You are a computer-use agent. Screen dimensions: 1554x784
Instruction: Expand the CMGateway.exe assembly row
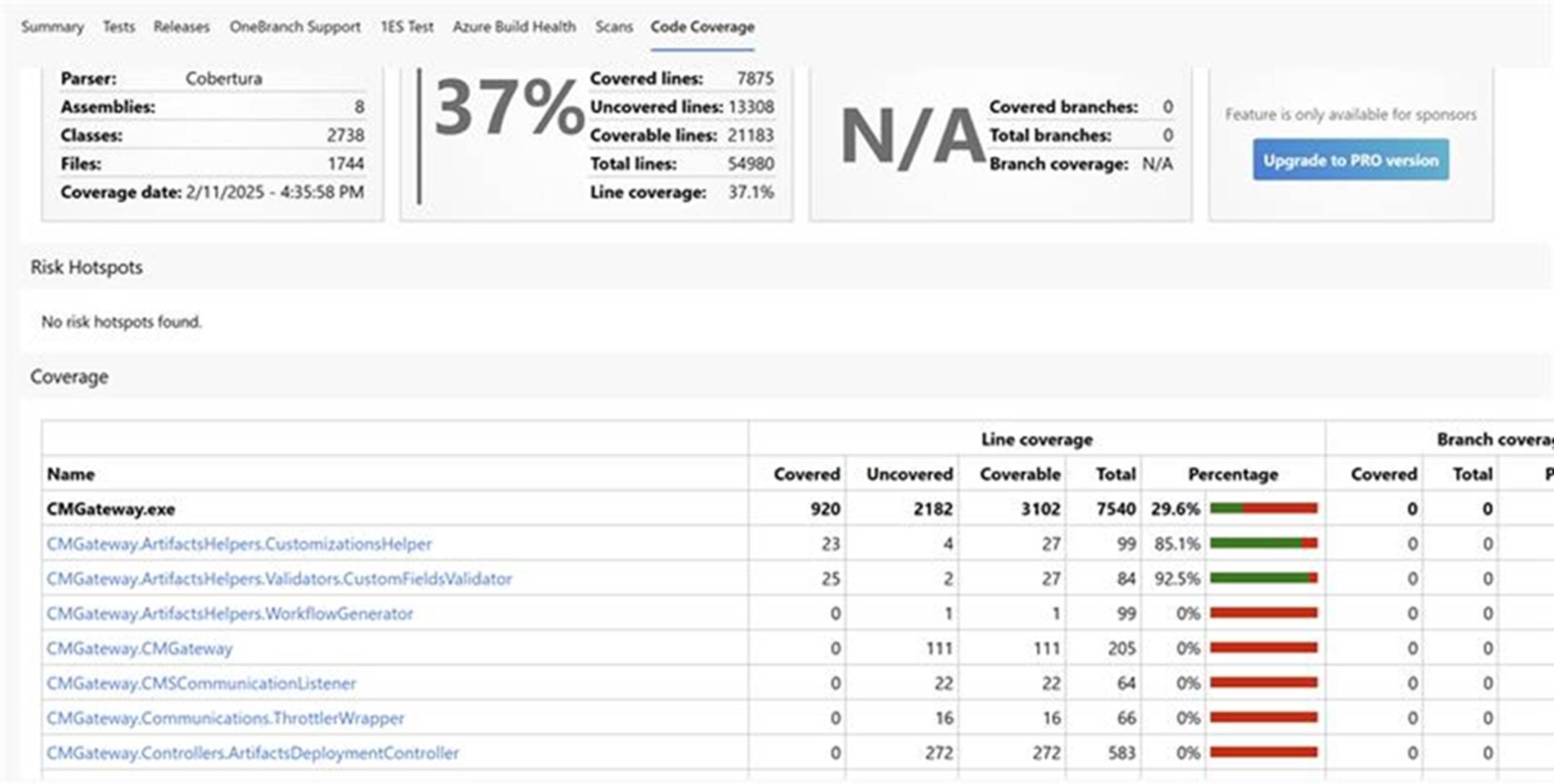110,509
